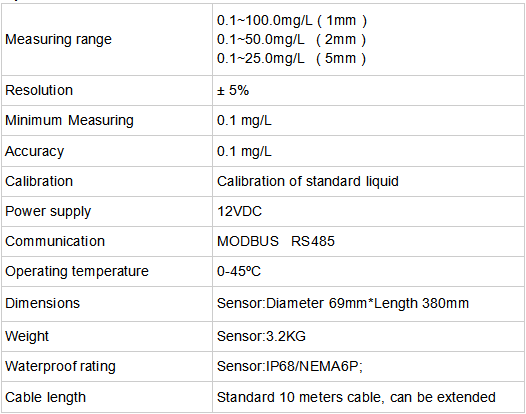Viewport: 526px width, 414px height.
Task: Click the Measuring range label cell
Action: 107,40
